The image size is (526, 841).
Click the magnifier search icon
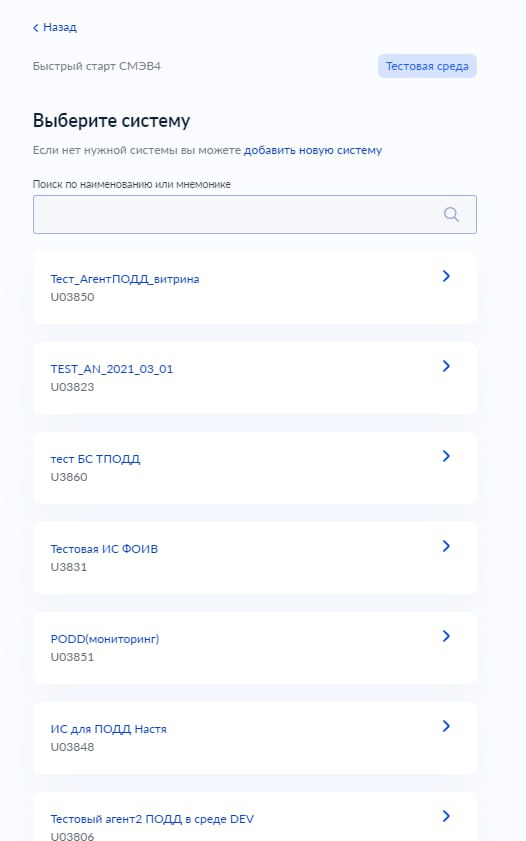(451, 215)
